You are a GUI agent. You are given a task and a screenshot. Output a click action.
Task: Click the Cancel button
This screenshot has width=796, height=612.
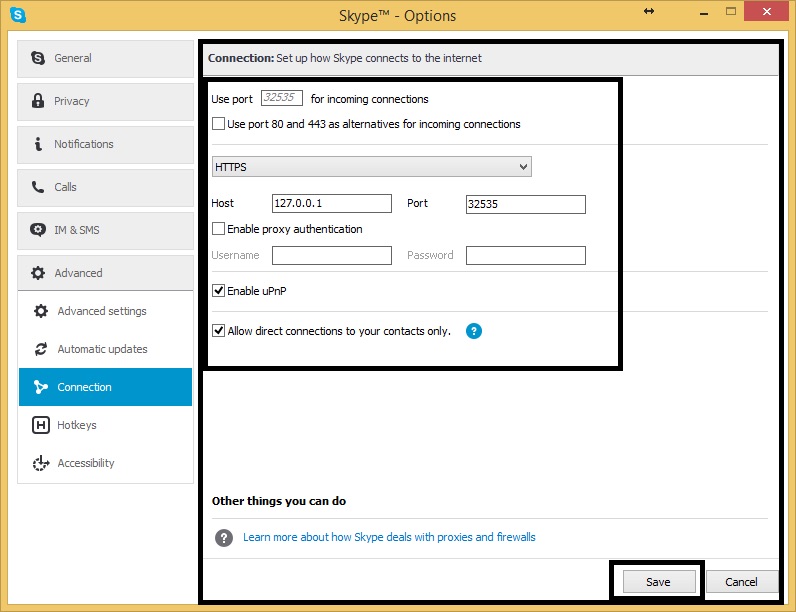pos(742,582)
